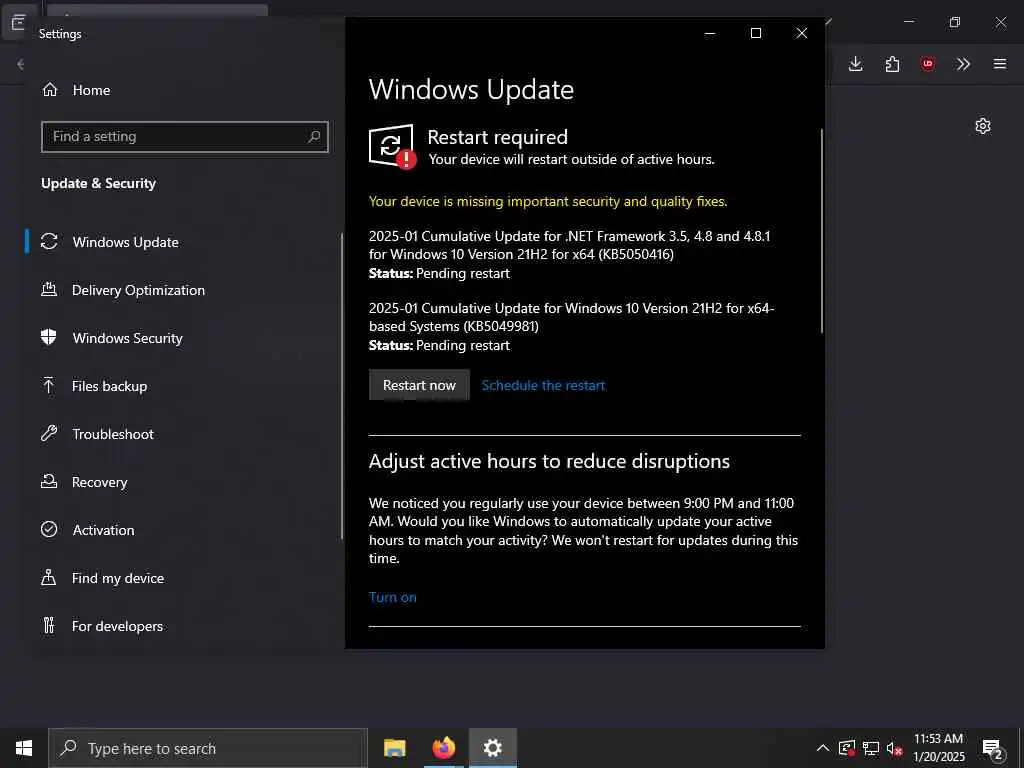Click the Home house icon
This screenshot has height=768, width=1024.
(x=50, y=89)
